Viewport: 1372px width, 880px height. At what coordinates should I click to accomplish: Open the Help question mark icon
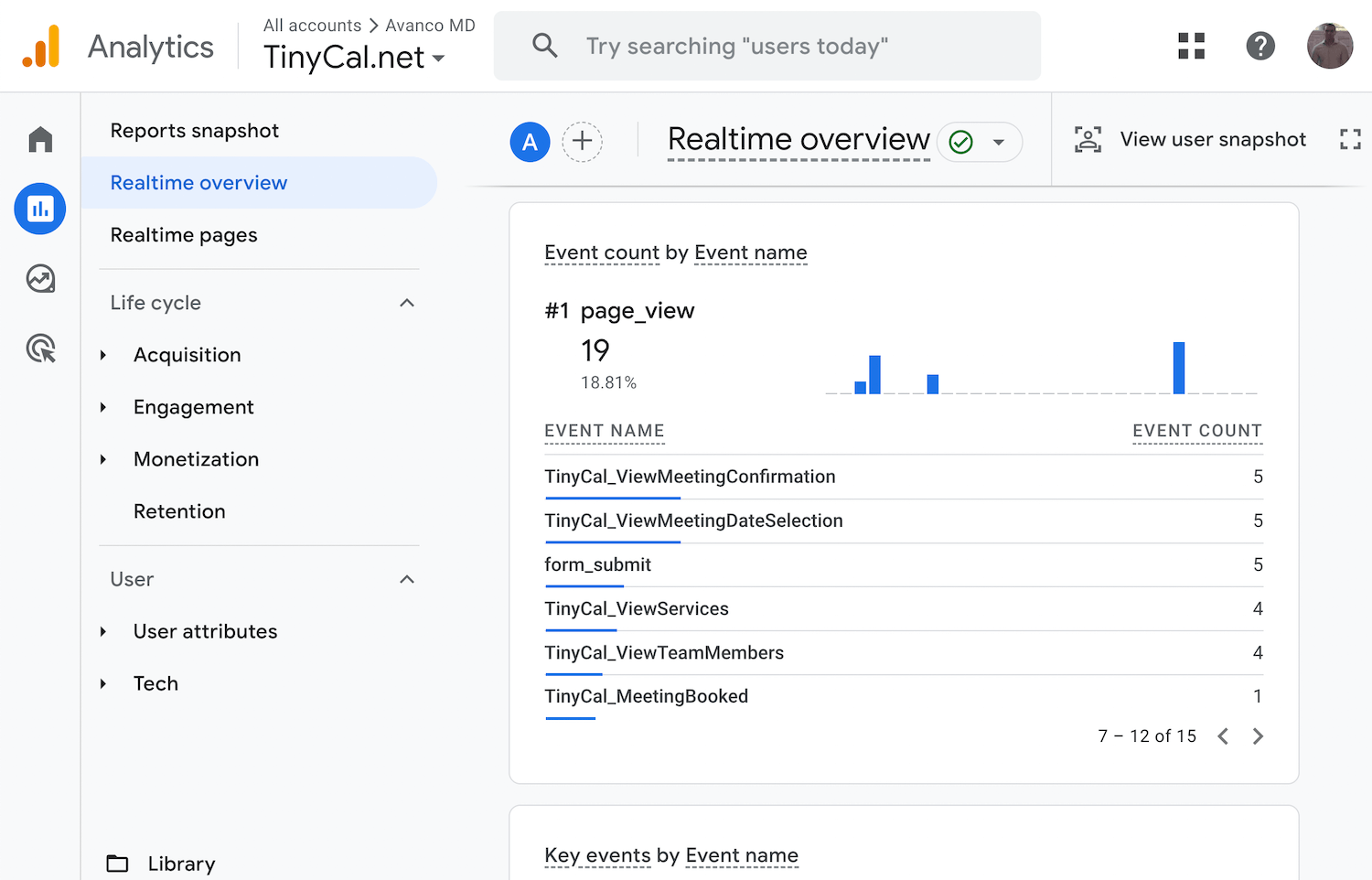(1260, 46)
